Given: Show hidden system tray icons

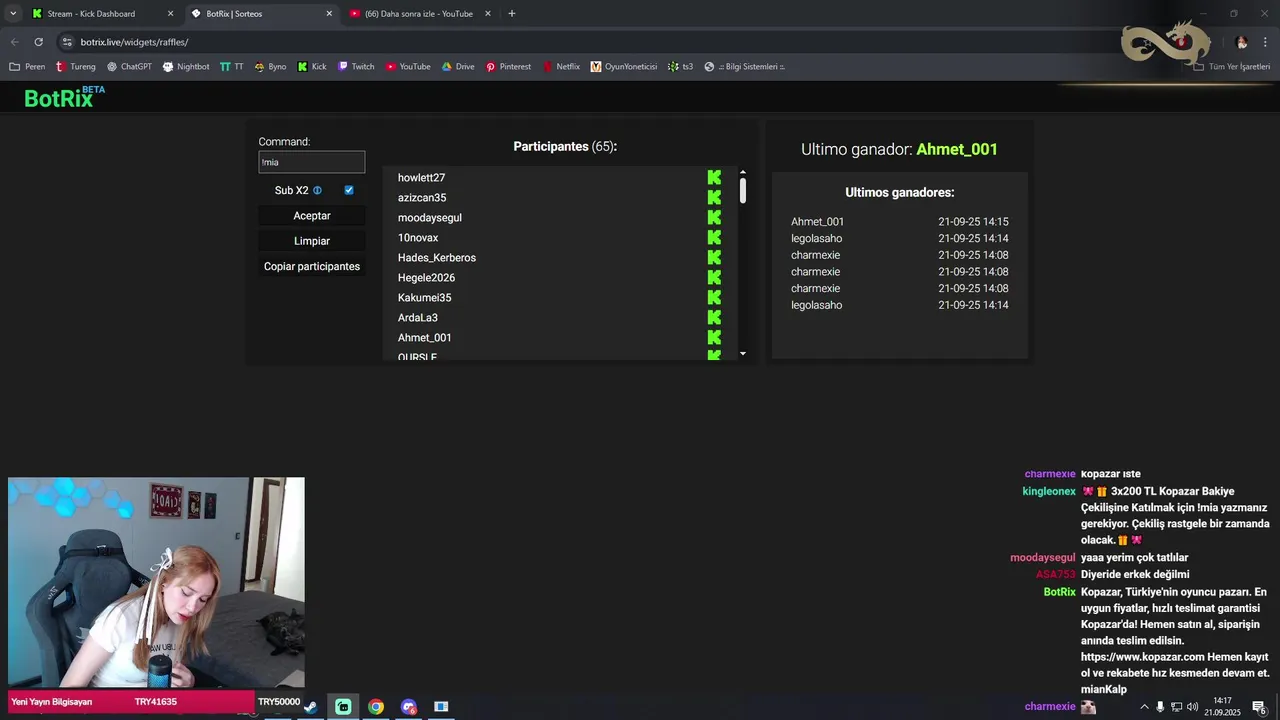Looking at the screenshot, I should pos(1144,707).
